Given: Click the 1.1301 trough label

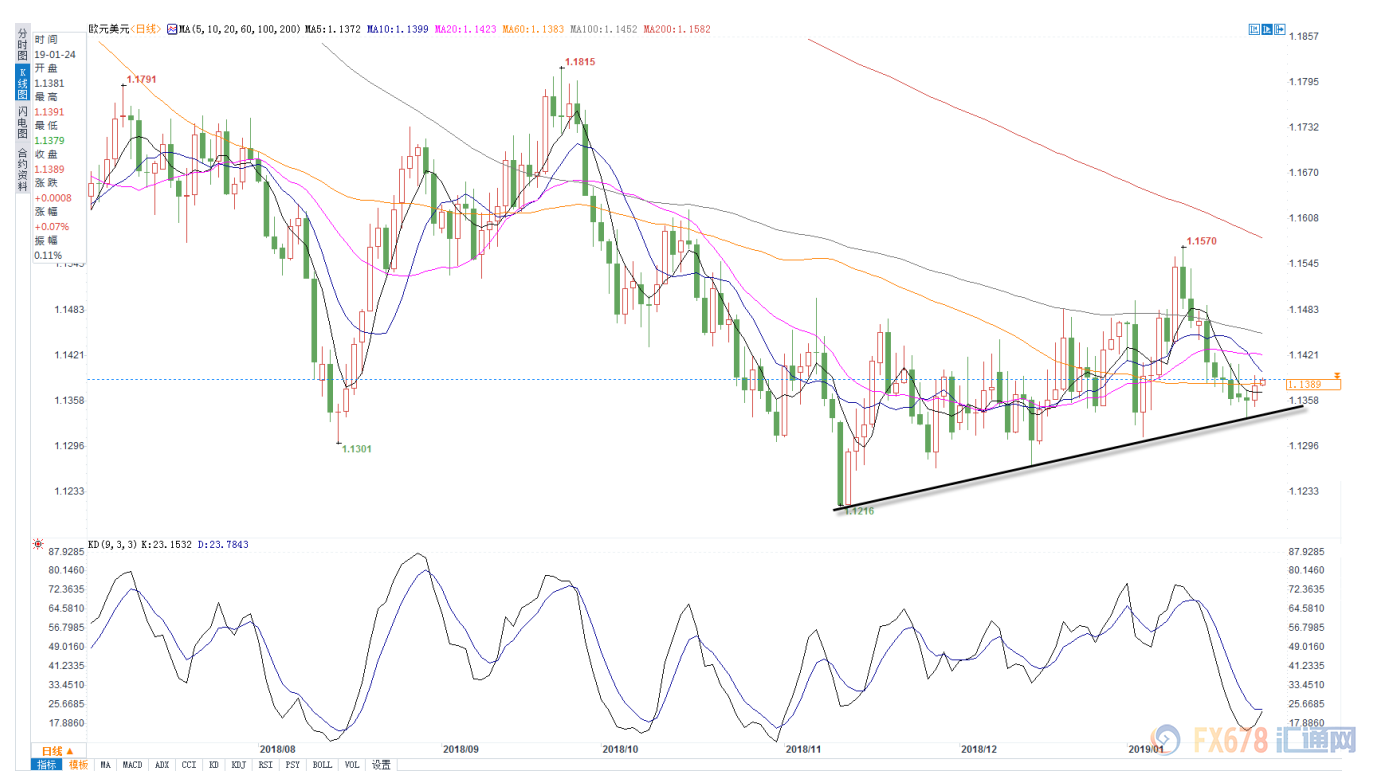Looking at the screenshot, I should coord(357,449).
